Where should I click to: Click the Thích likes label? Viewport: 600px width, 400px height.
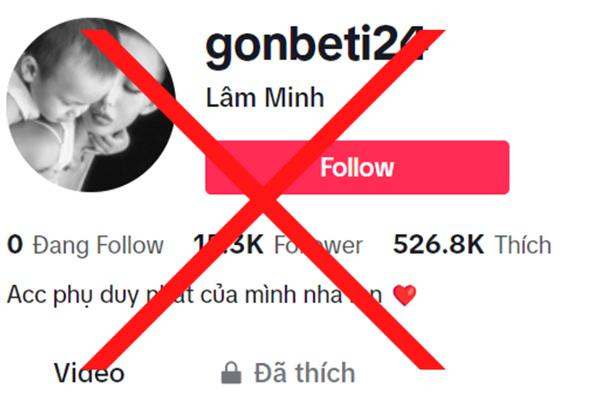point(523,245)
